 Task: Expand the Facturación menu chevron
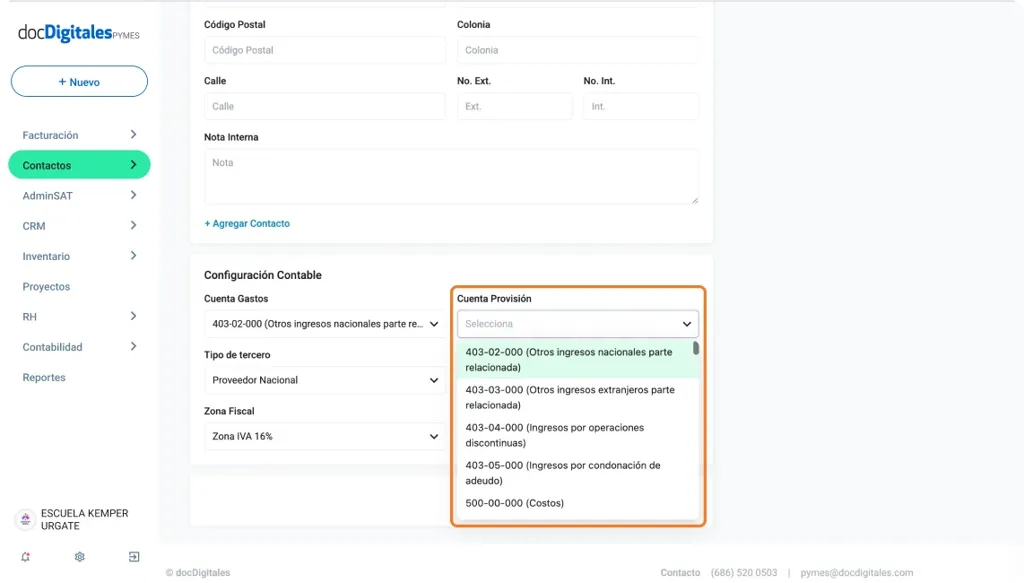[133, 135]
